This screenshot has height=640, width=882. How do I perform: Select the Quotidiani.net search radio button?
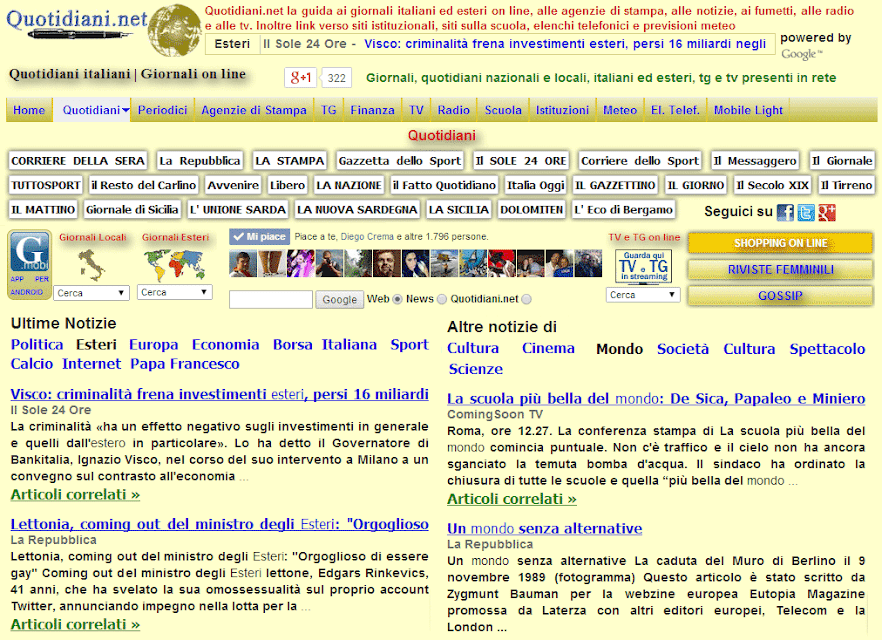[526, 299]
